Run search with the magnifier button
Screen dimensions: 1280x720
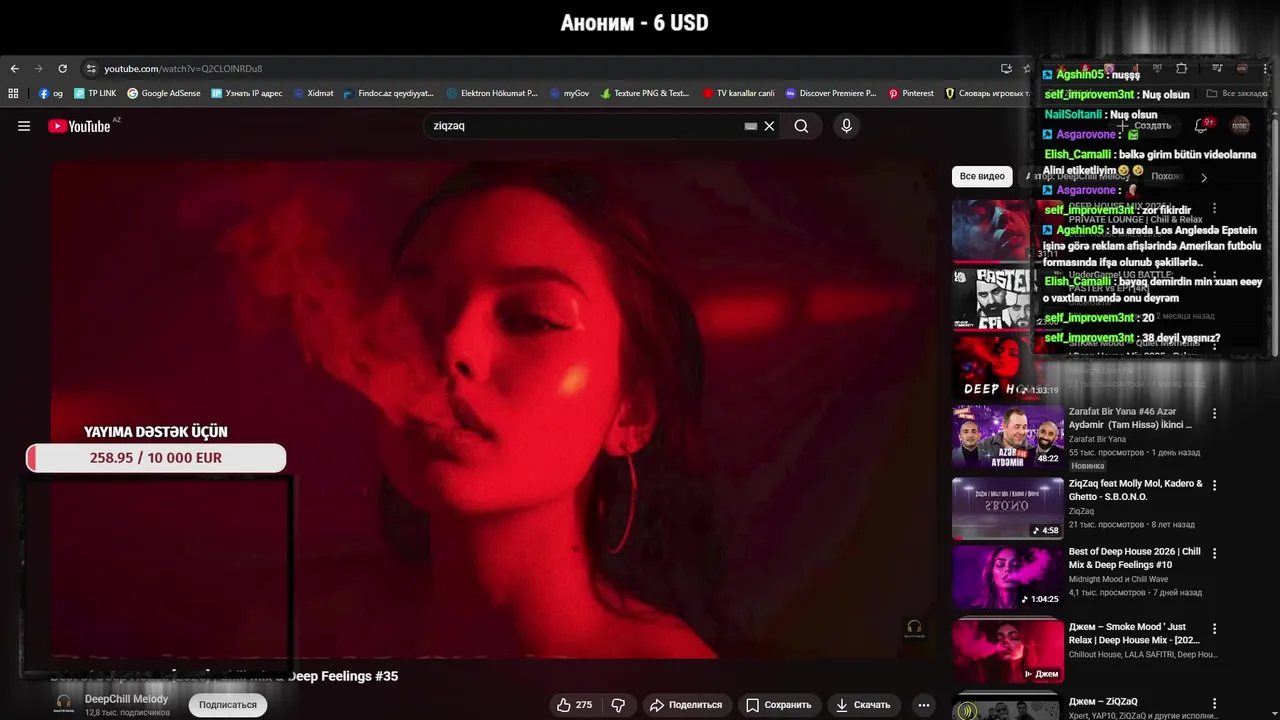[x=801, y=126]
